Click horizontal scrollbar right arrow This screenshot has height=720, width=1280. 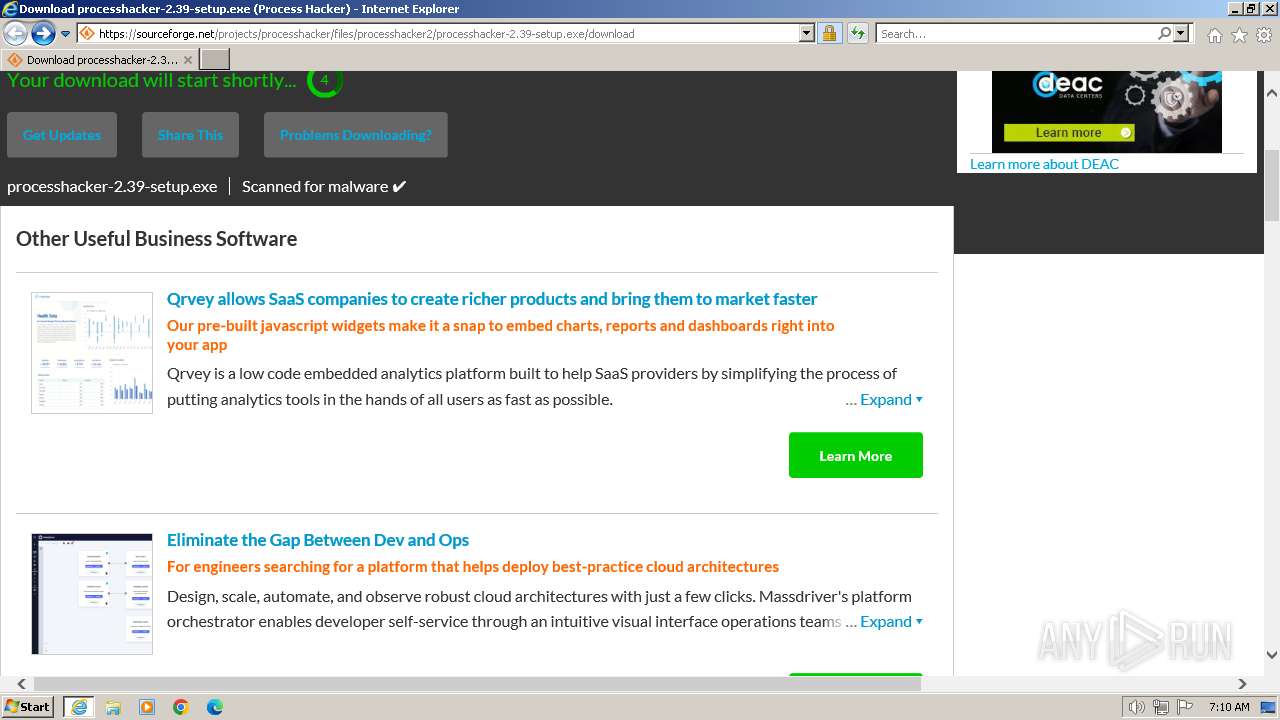point(1242,684)
